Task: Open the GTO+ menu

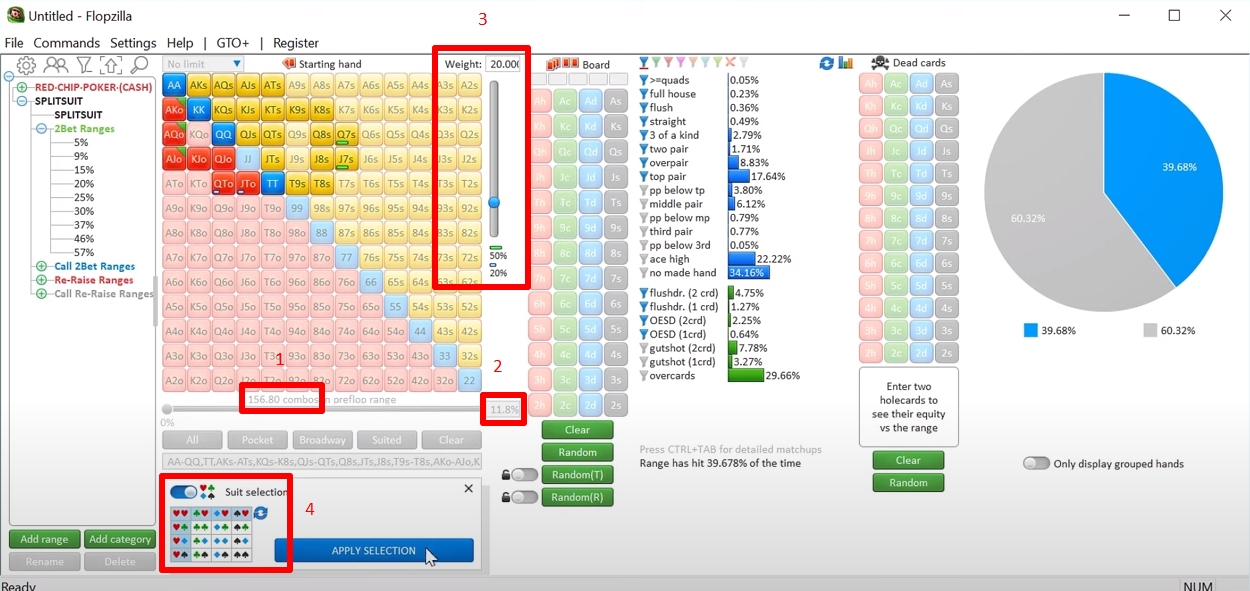Action: 233,43
